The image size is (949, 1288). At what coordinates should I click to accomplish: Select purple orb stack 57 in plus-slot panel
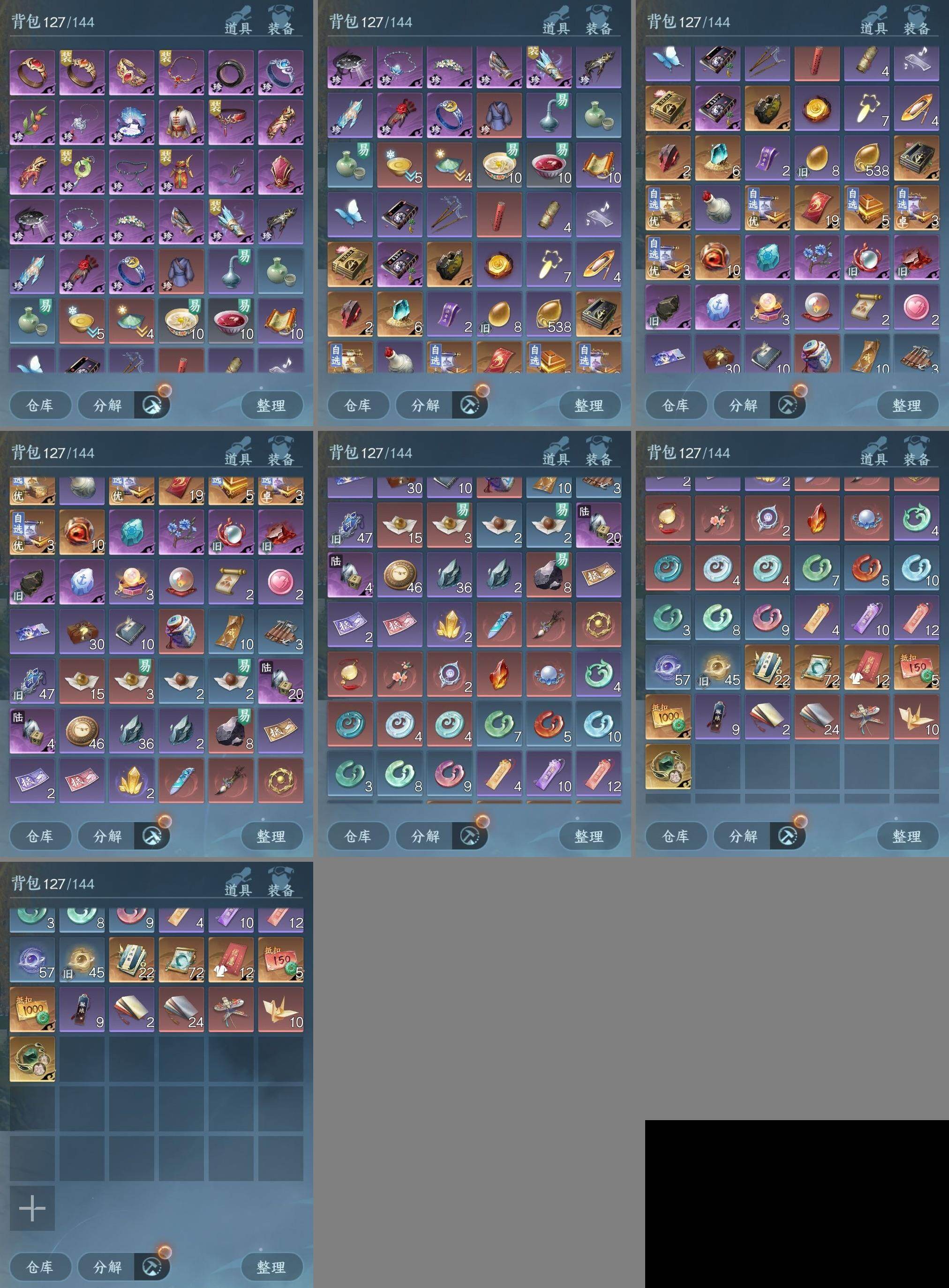coord(32,960)
